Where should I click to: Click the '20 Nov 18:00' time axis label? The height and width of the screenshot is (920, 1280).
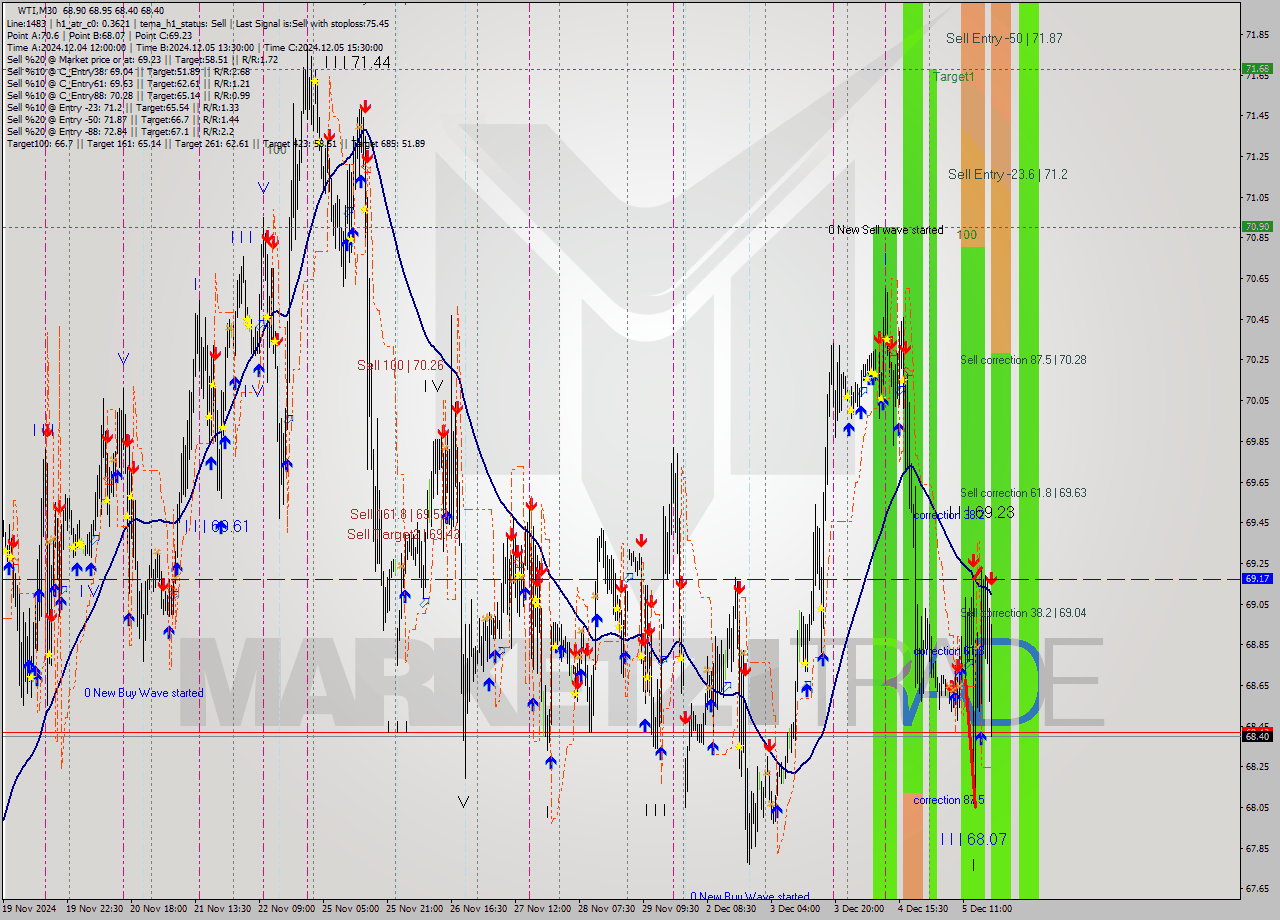pyautogui.click(x=160, y=909)
